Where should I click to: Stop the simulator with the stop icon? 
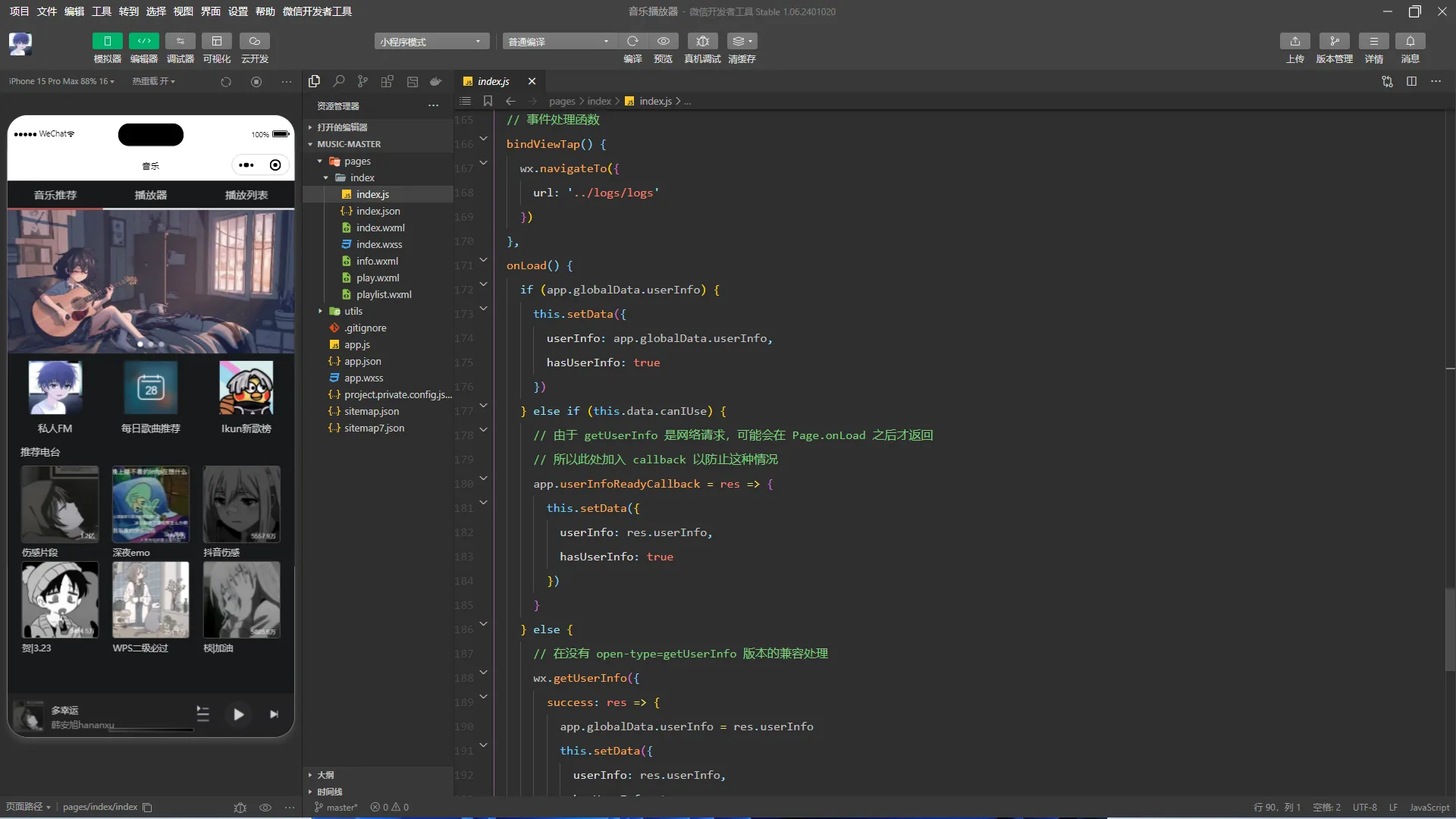[x=256, y=82]
